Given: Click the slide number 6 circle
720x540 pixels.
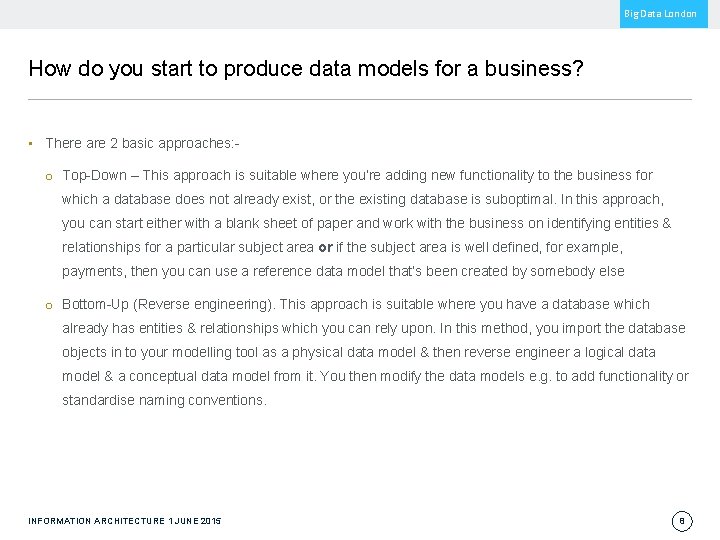Looking at the screenshot, I should [681, 520].
